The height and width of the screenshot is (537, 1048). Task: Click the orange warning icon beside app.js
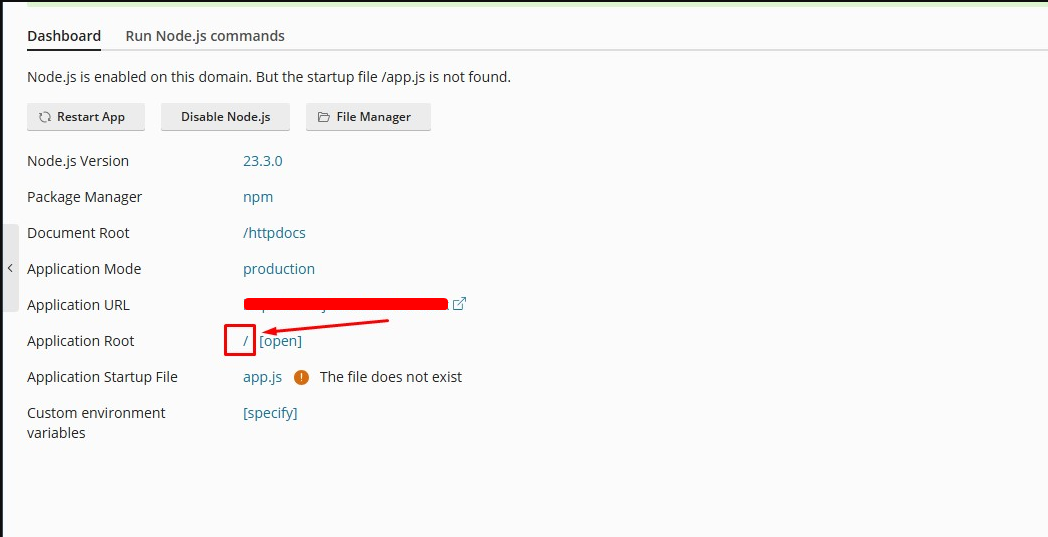pos(301,377)
